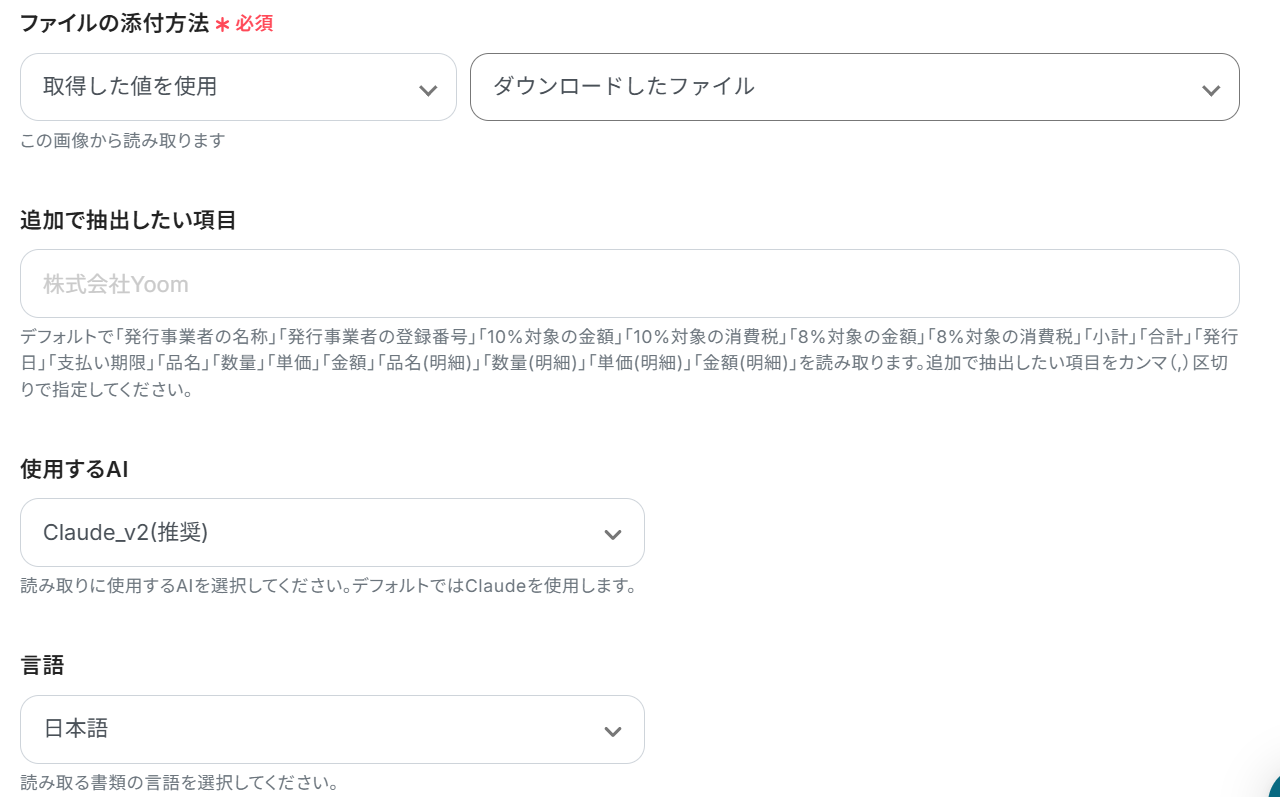Click the chevron arrow beside ダウンロードしたファイル

[1211, 91]
